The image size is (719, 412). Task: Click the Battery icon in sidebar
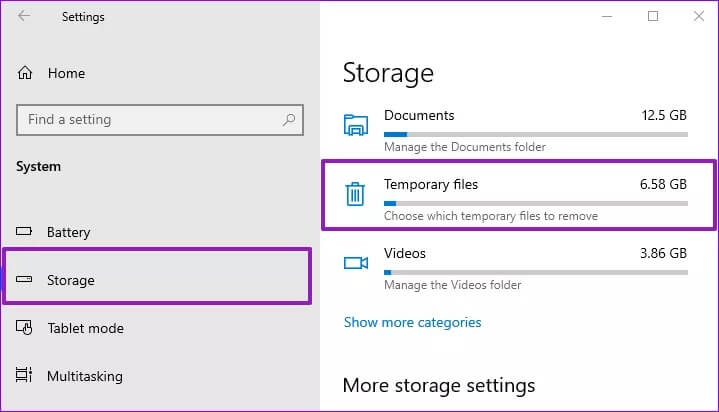[24, 231]
